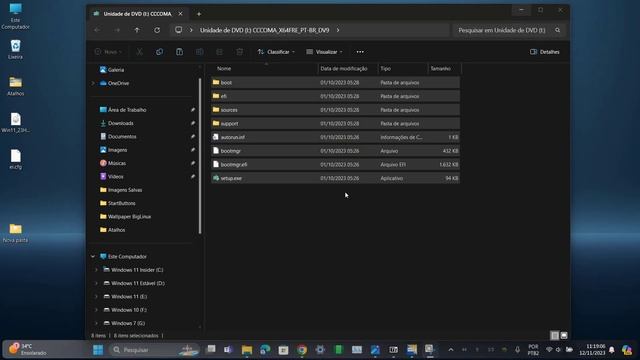The width and height of the screenshot is (640, 360).
Task: Open the Lixeira recycle bin desktop icon
Action: point(16,50)
